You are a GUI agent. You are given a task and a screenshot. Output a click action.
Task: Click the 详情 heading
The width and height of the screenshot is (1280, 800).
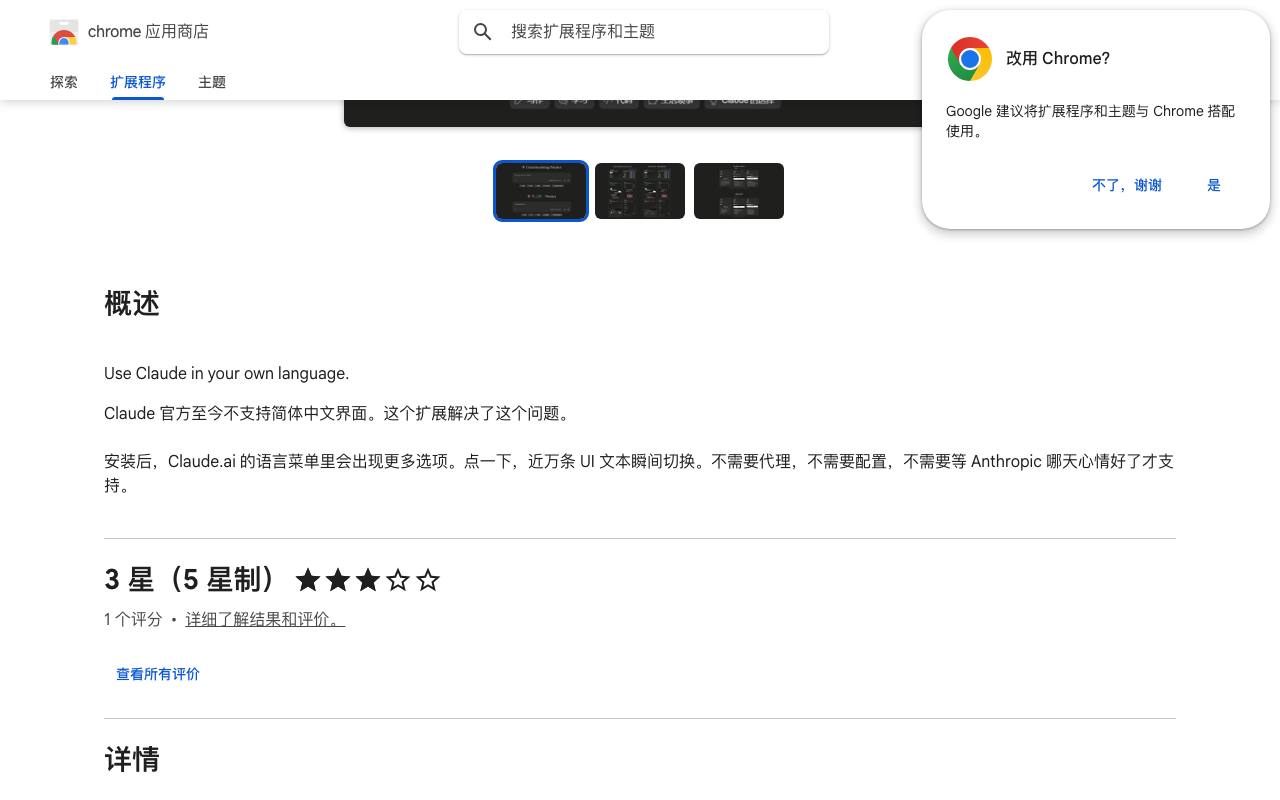point(132,760)
